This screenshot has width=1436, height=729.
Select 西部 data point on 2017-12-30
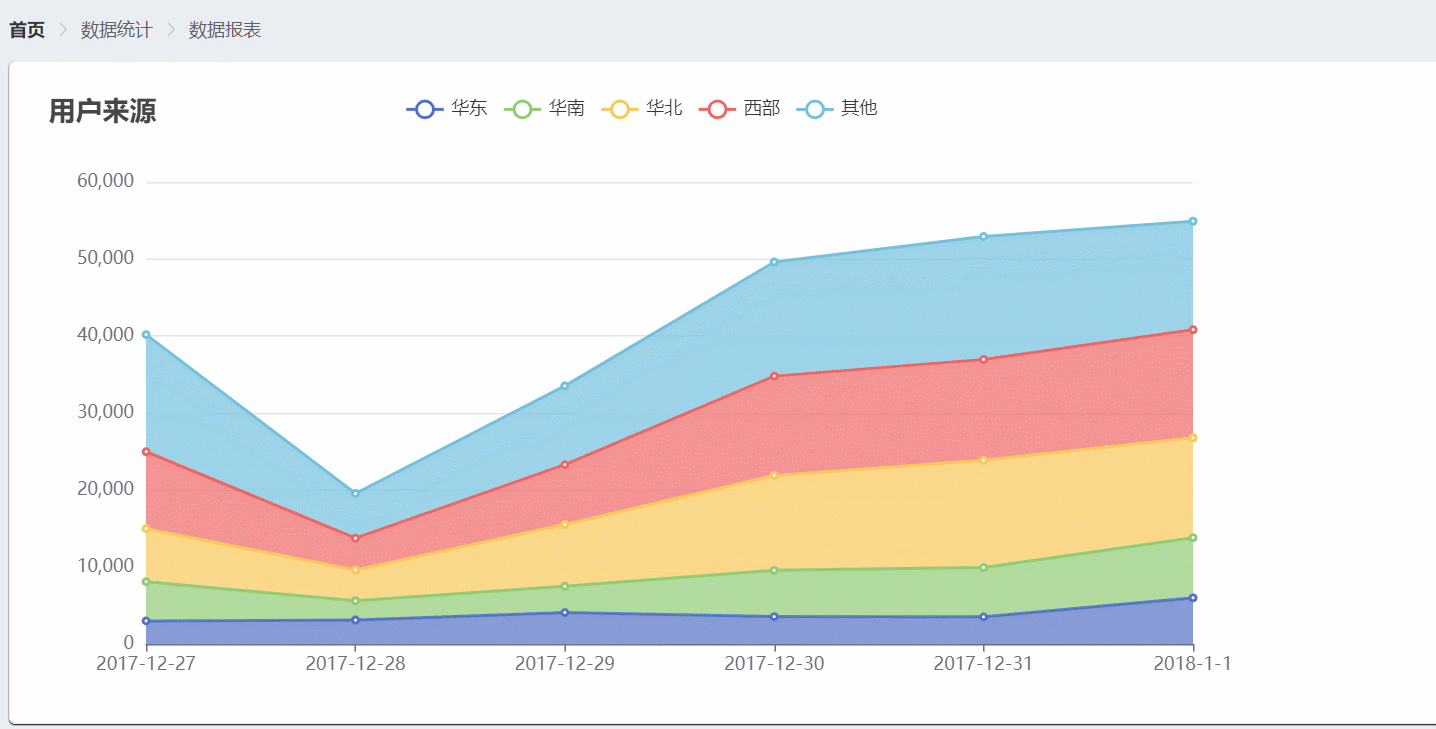coord(774,376)
